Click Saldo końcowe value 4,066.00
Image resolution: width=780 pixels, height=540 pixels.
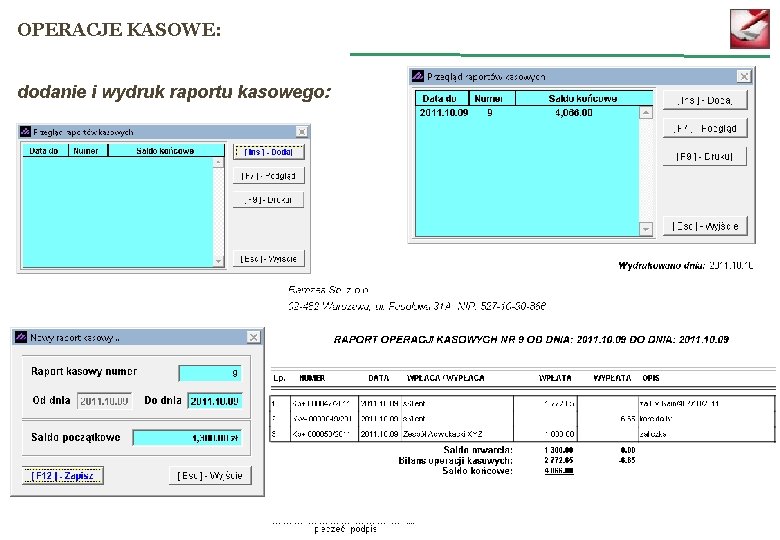click(574, 112)
